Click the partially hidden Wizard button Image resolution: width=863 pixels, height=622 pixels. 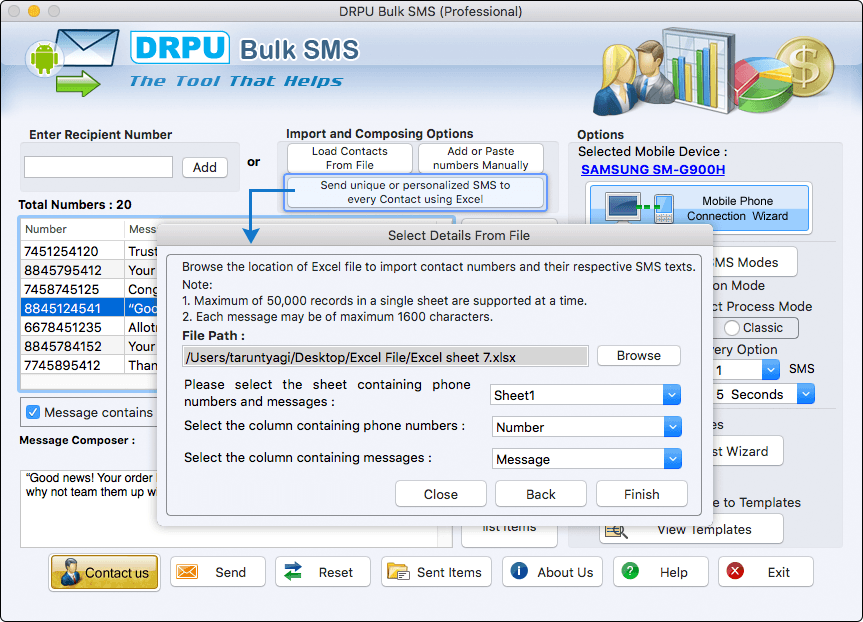pyautogui.click(x=746, y=451)
